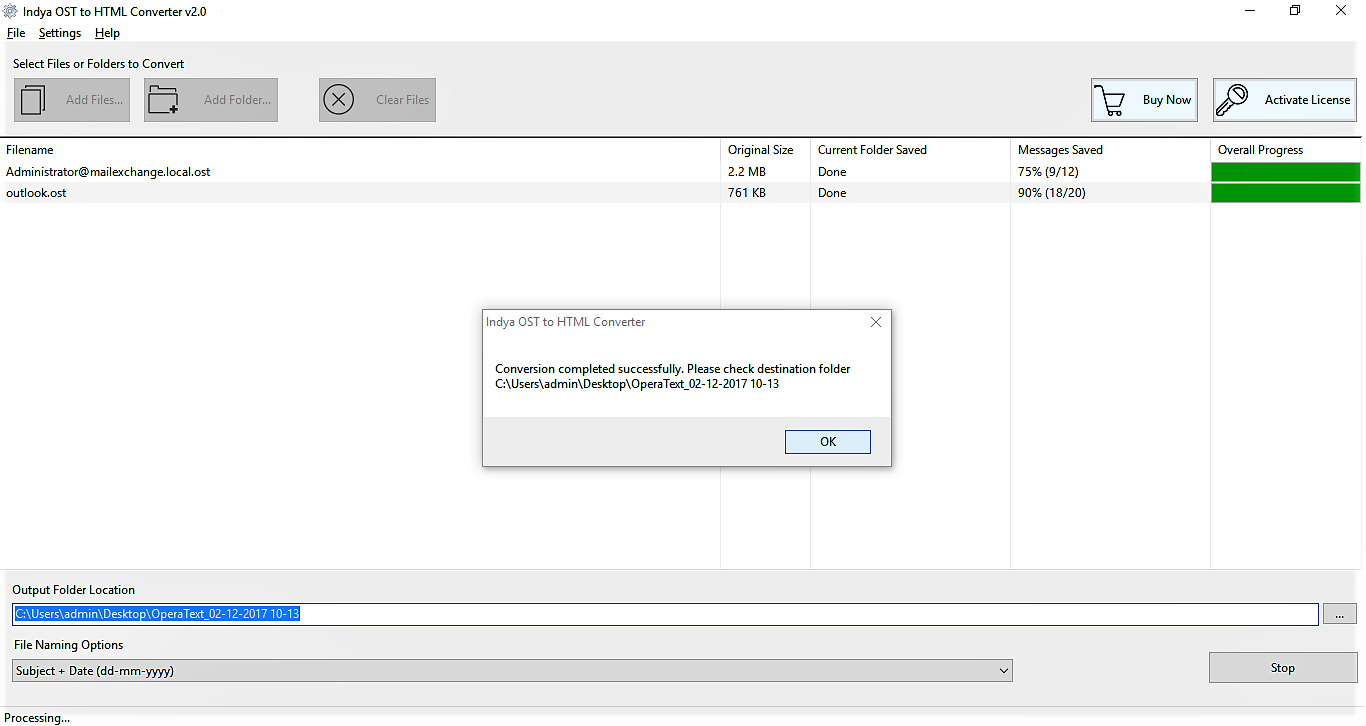Click the progress bar for Administrator file
Screen dimensions: 1366x726
click(1286, 172)
